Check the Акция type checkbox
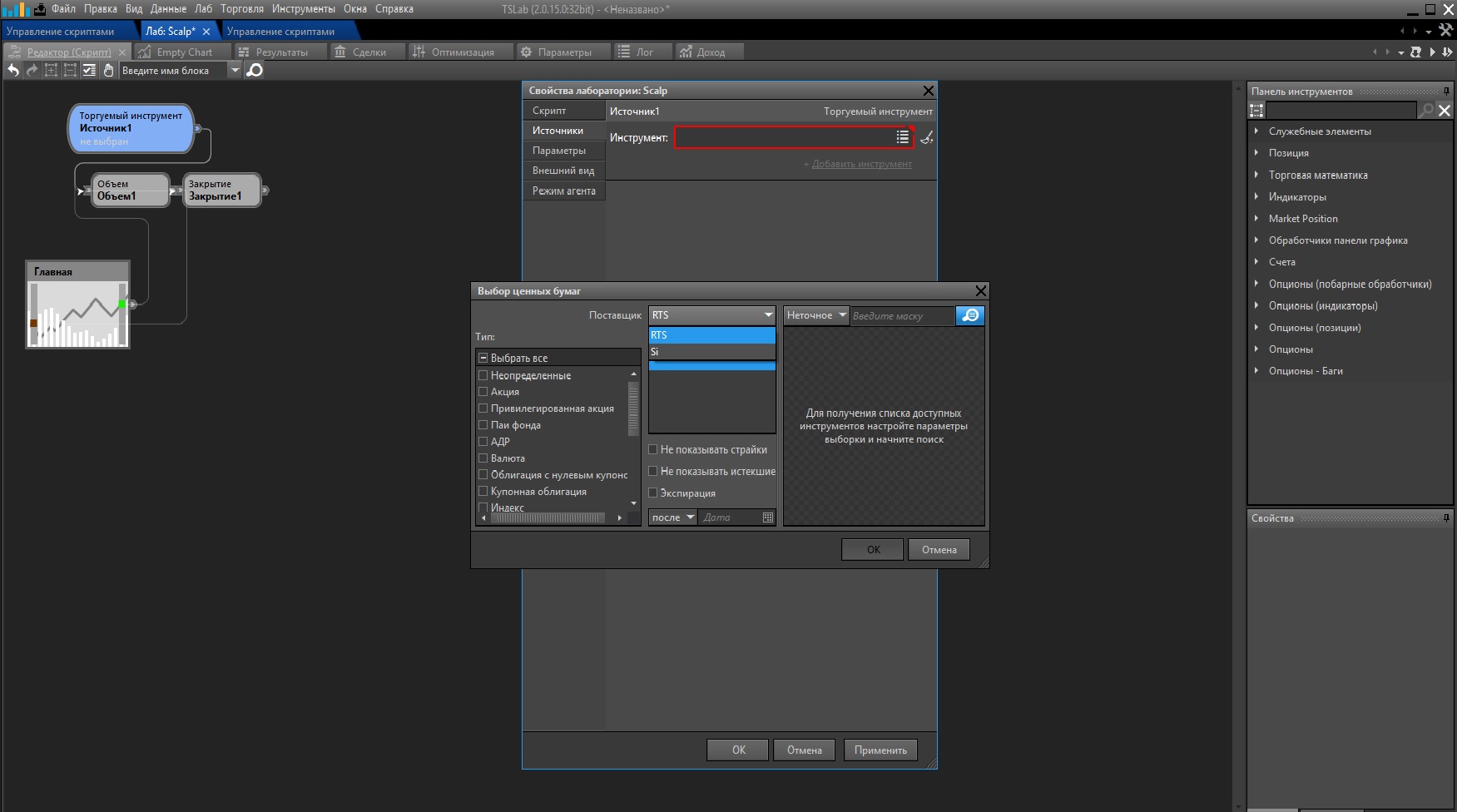The image size is (1457, 812). pyautogui.click(x=483, y=392)
